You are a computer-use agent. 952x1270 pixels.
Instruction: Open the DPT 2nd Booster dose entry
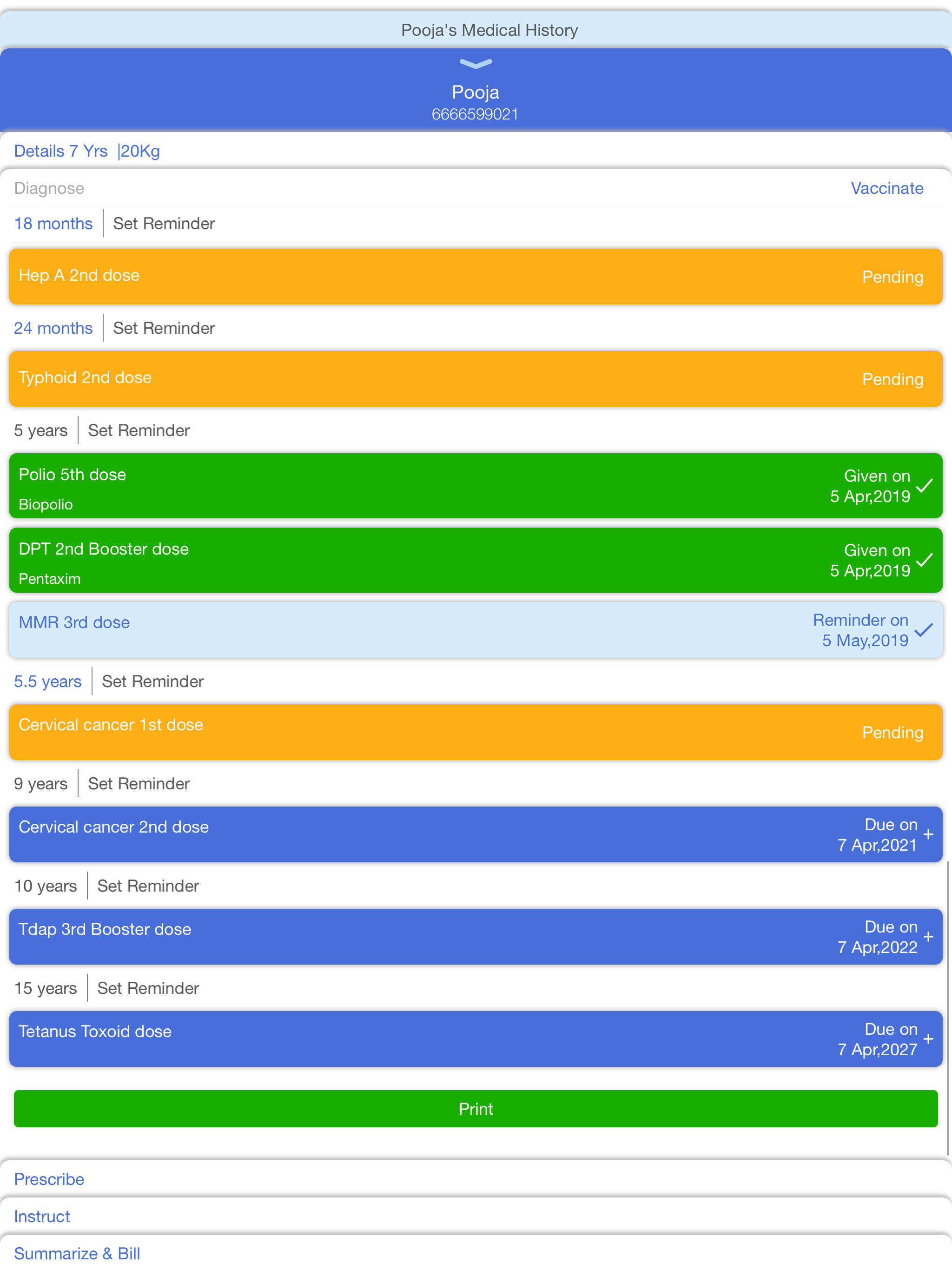click(x=476, y=560)
